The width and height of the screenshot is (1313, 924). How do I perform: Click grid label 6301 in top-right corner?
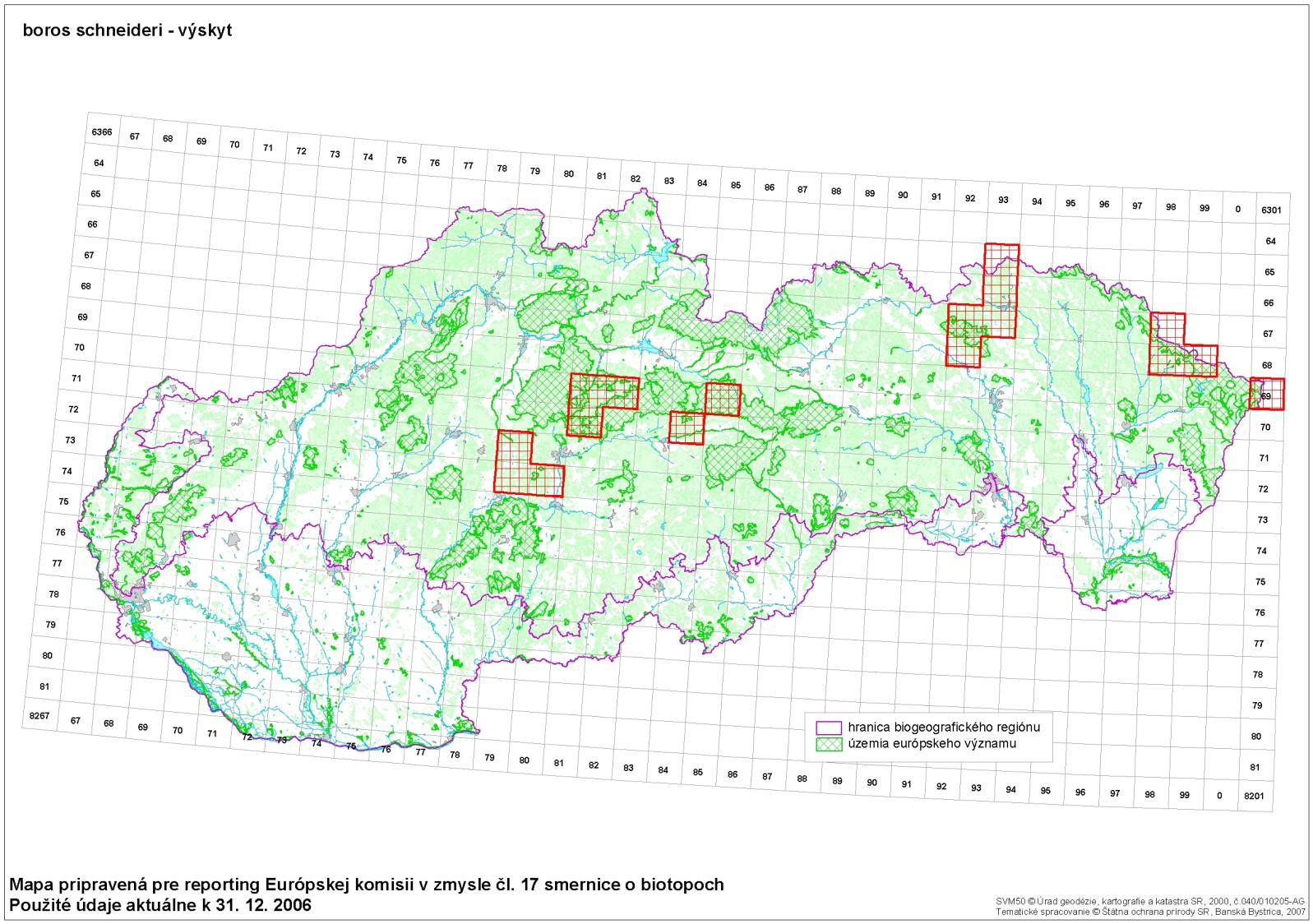(1271, 210)
